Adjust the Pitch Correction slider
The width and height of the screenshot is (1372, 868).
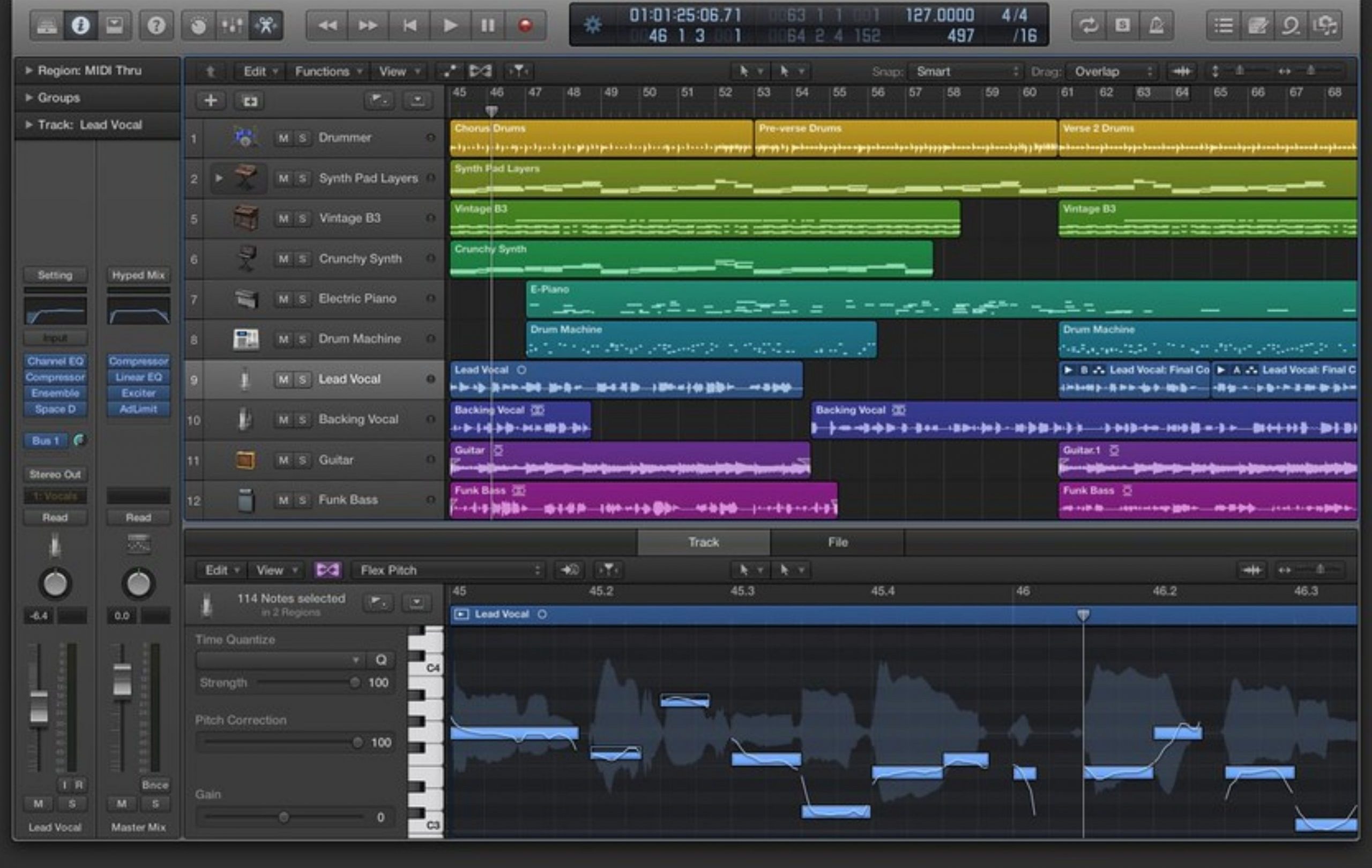357,742
